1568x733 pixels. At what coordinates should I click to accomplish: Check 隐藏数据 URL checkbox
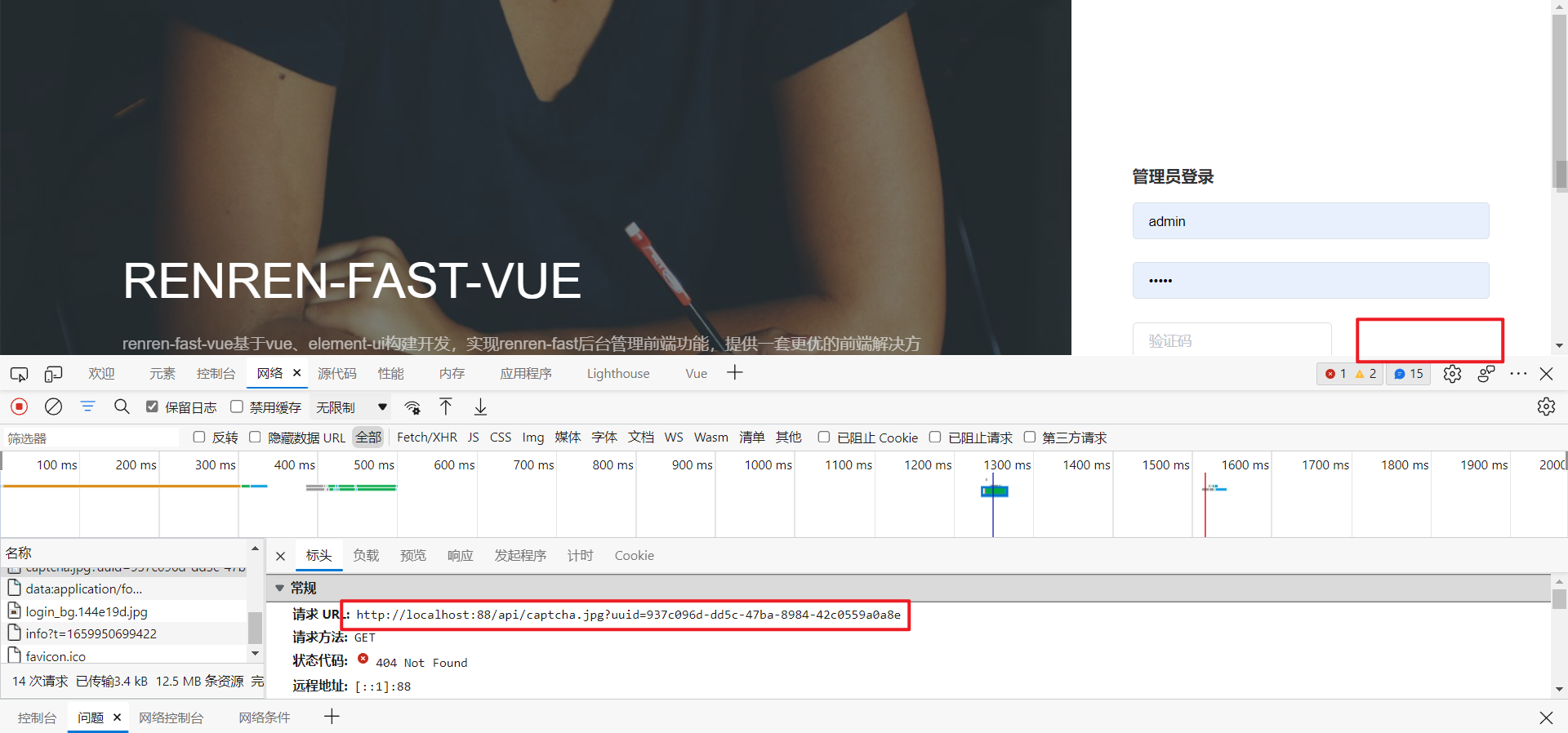coord(255,438)
